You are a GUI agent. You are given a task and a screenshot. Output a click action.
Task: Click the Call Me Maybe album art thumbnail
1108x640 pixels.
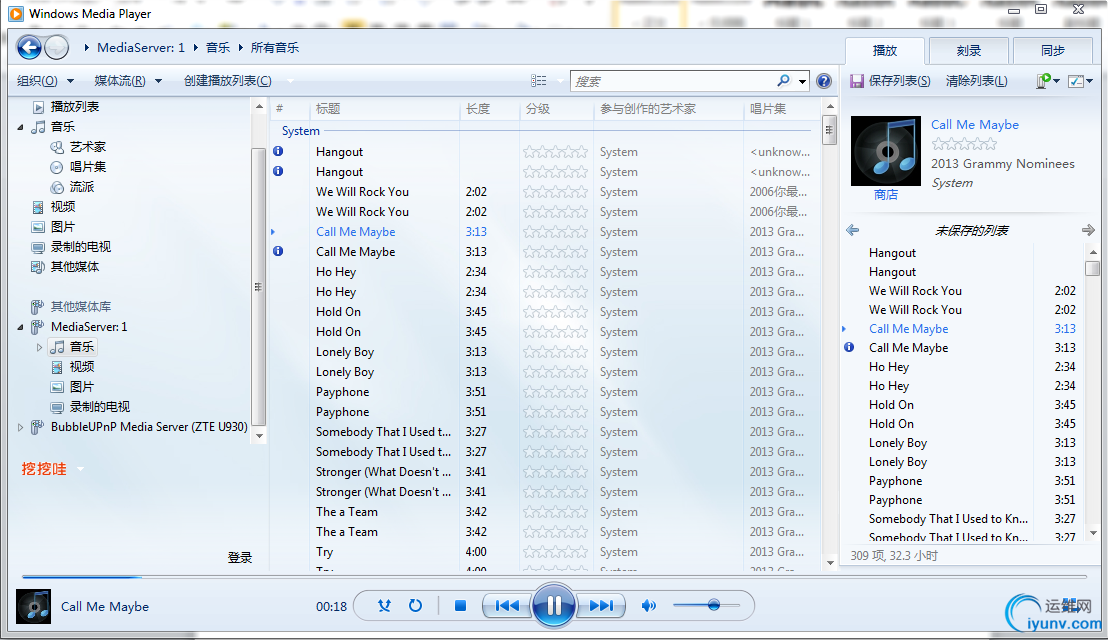pos(885,150)
